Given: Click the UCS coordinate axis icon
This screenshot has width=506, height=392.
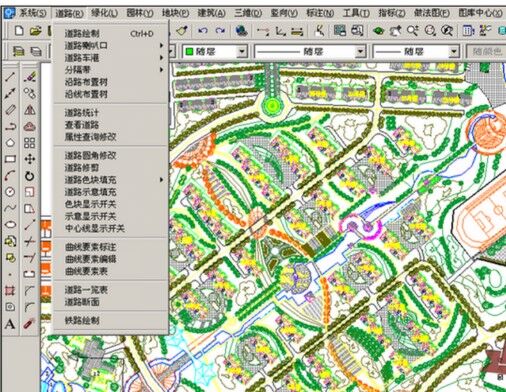Looking at the screenshot, I should (281, 32).
